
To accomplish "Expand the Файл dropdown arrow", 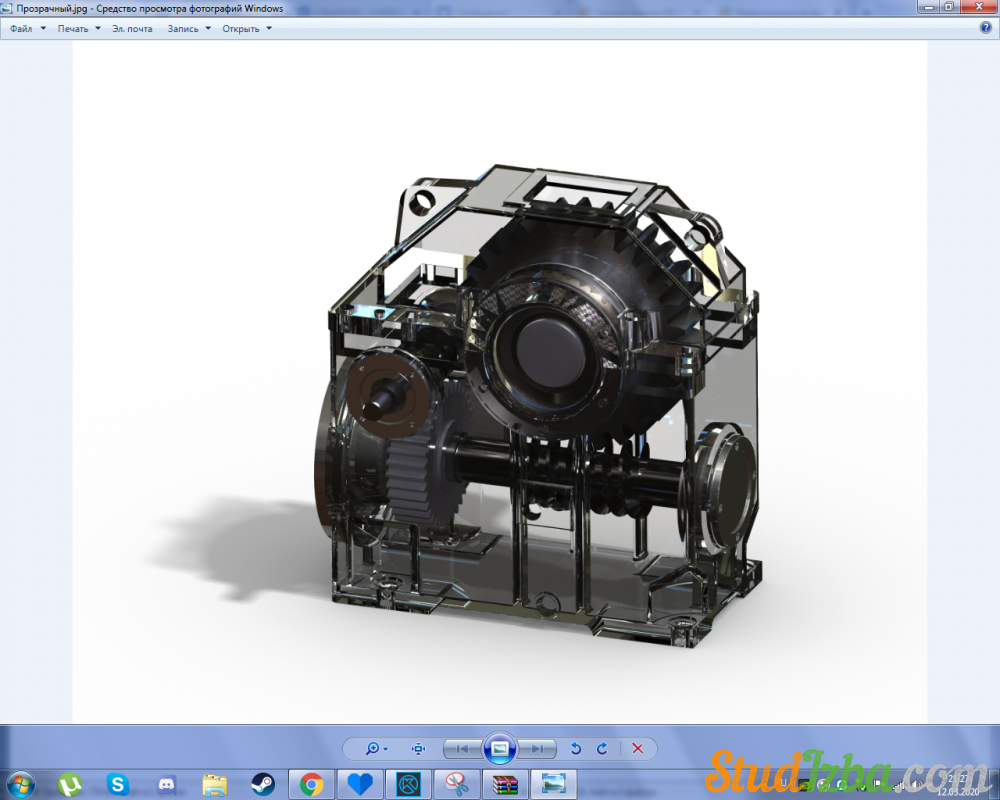I will point(43,28).
